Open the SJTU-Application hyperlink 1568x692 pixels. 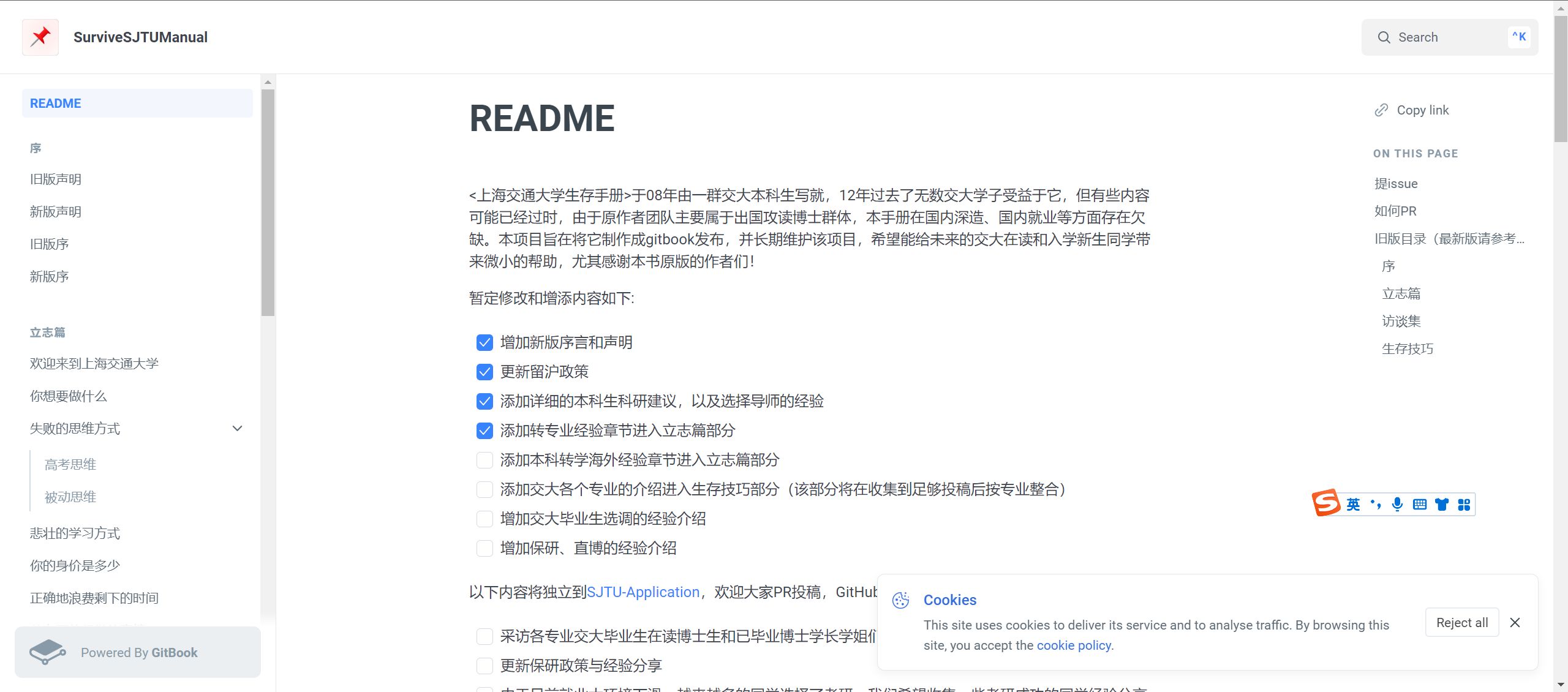point(643,592)
